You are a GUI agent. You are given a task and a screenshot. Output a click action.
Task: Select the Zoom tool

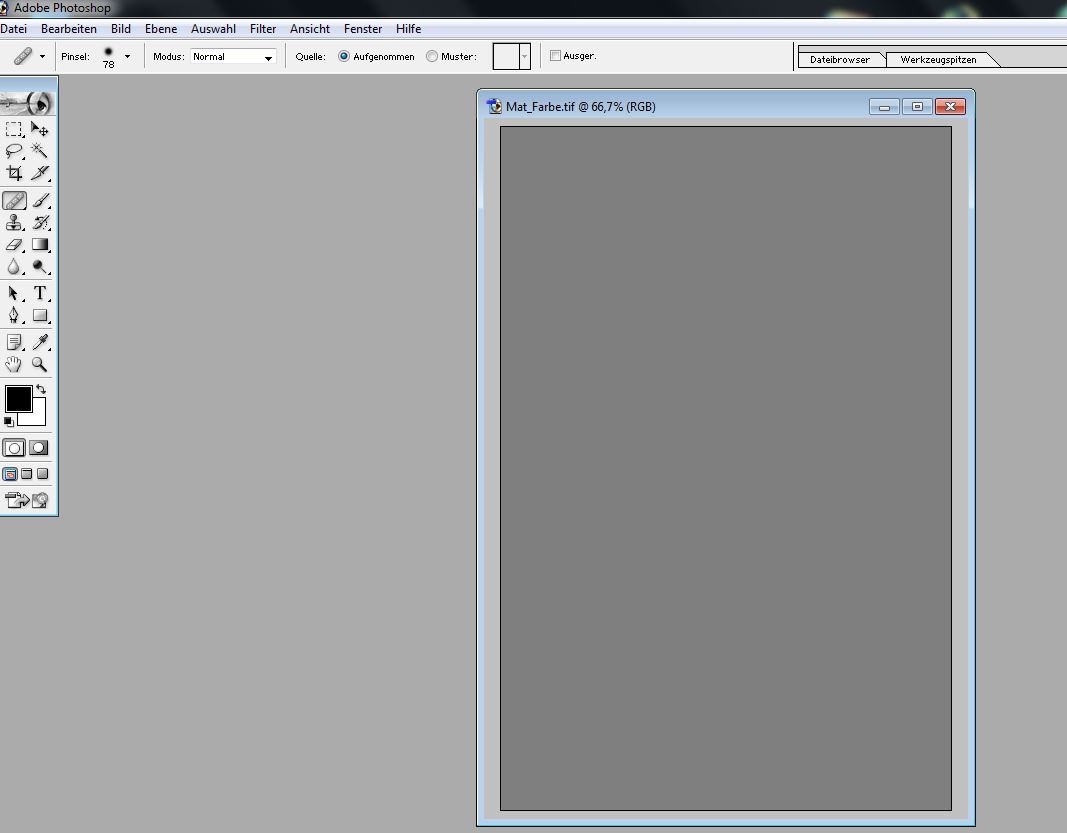point(40,364)
